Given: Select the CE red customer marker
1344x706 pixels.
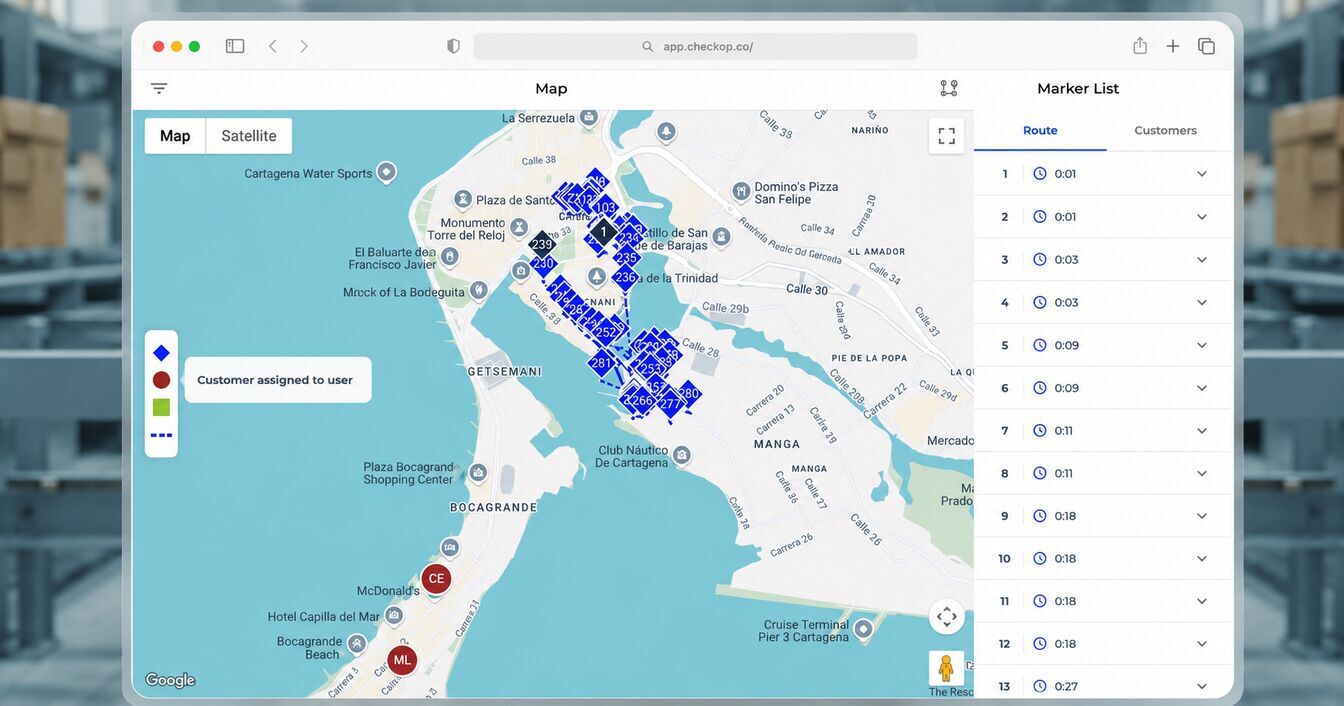Looking at the screenshot, I should point(436,578).
